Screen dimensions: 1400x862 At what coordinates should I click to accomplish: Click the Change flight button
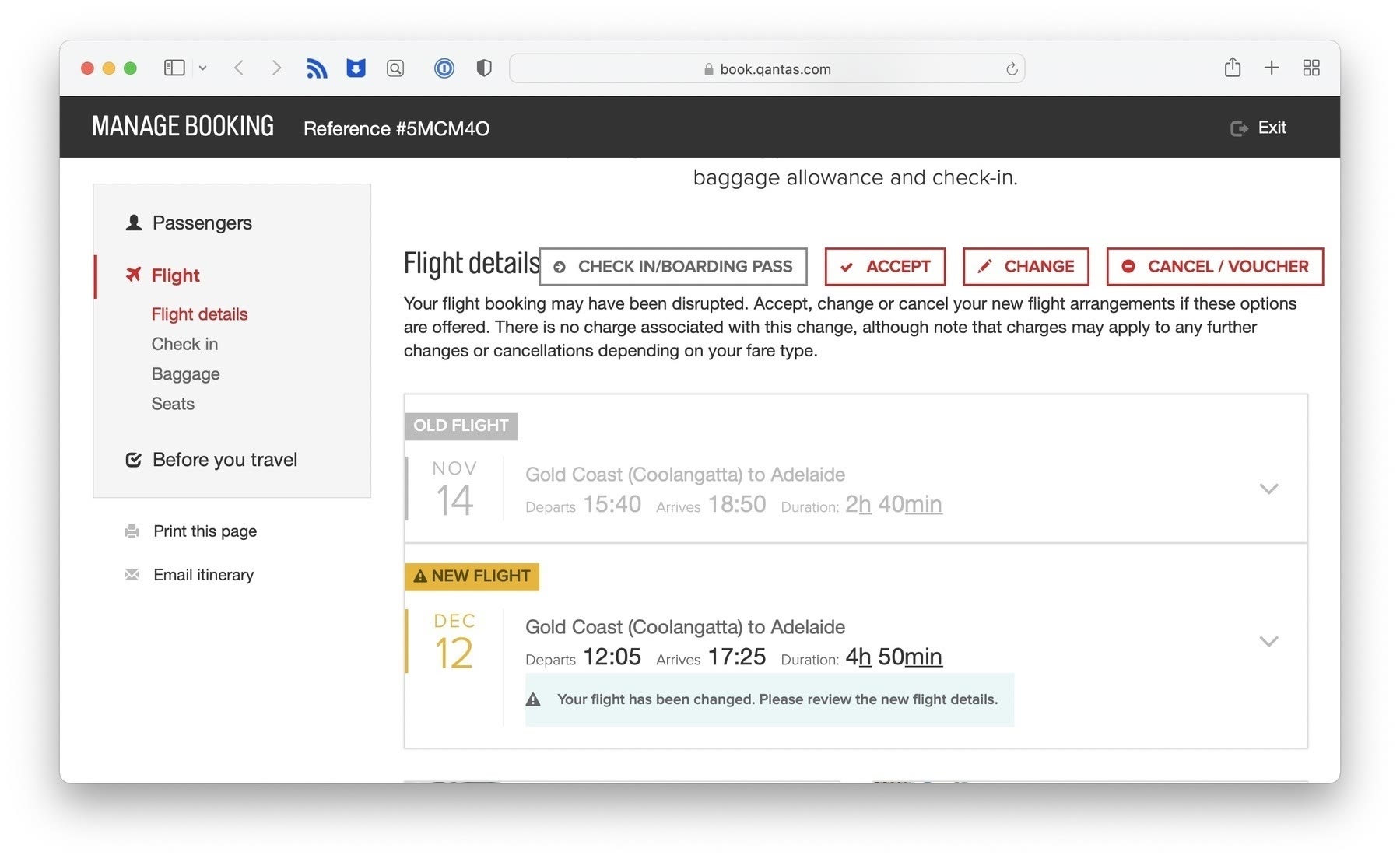[1025, 267]
